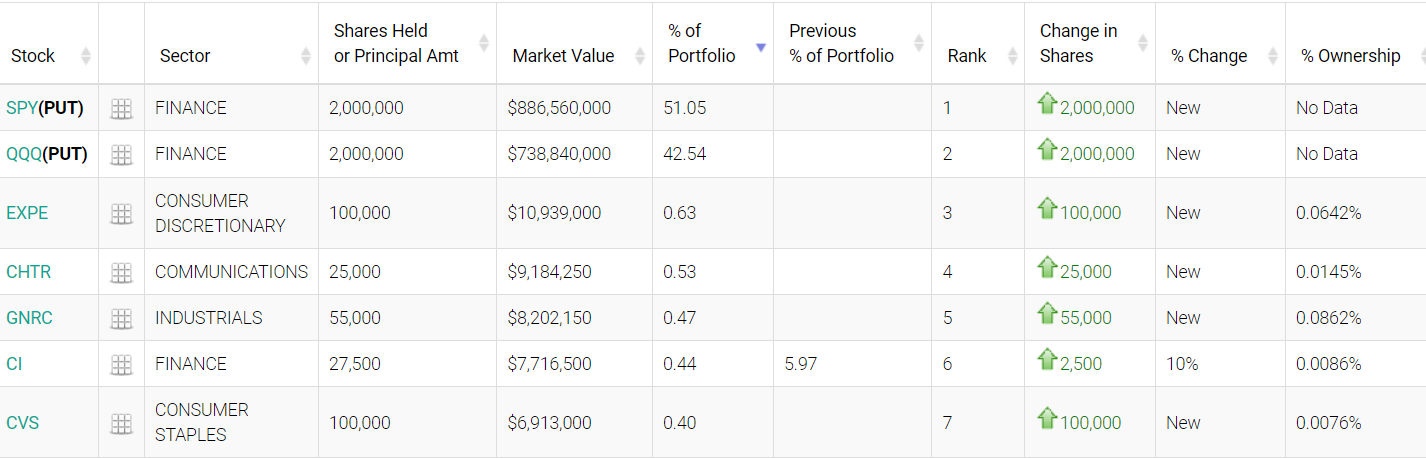Open the CHTR stock page link
Image resolution: width=1426 pixels, height=458 pixels.
[x=28, y=272]
